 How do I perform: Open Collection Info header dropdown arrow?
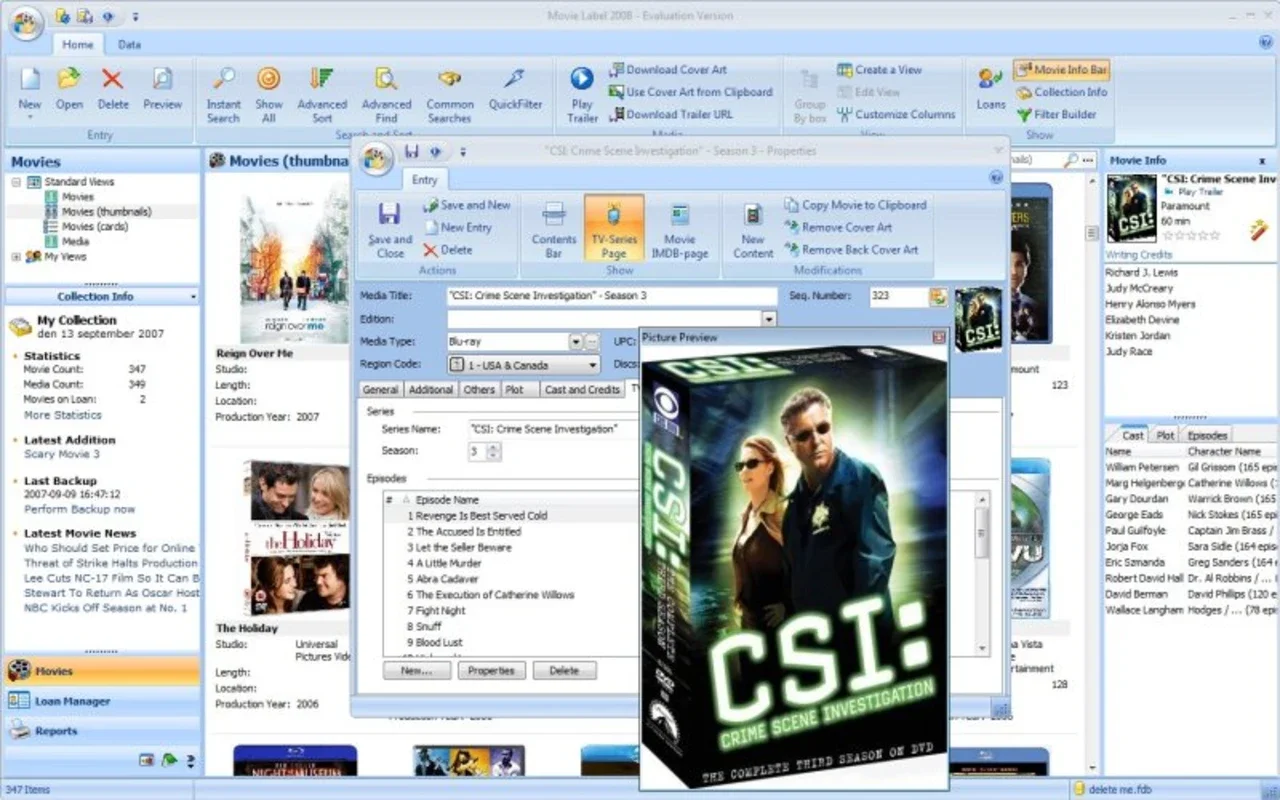(x=192, y=297)
